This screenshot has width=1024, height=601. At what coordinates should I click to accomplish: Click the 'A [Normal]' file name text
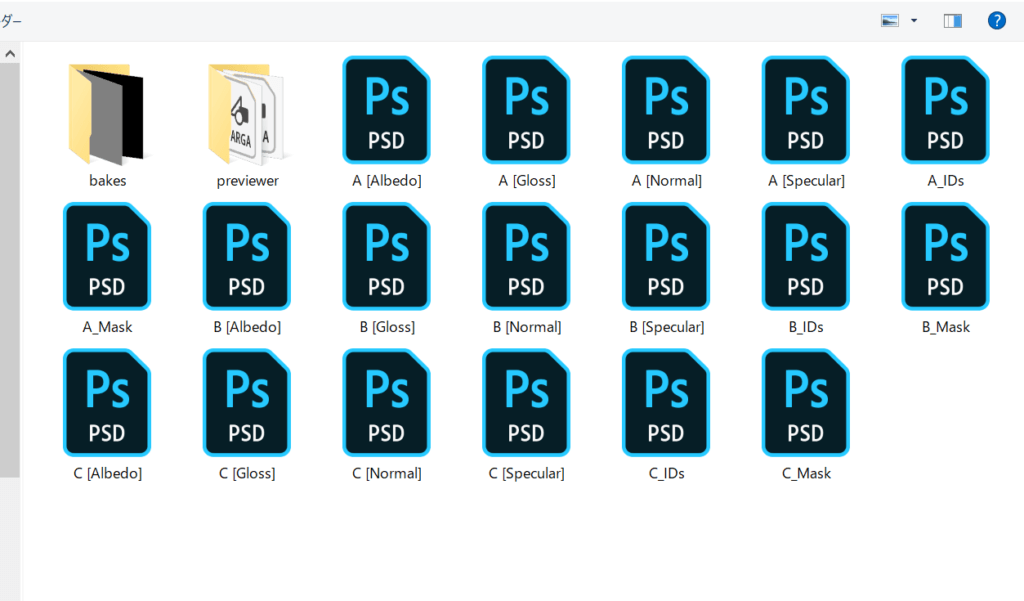coord(667,181)
